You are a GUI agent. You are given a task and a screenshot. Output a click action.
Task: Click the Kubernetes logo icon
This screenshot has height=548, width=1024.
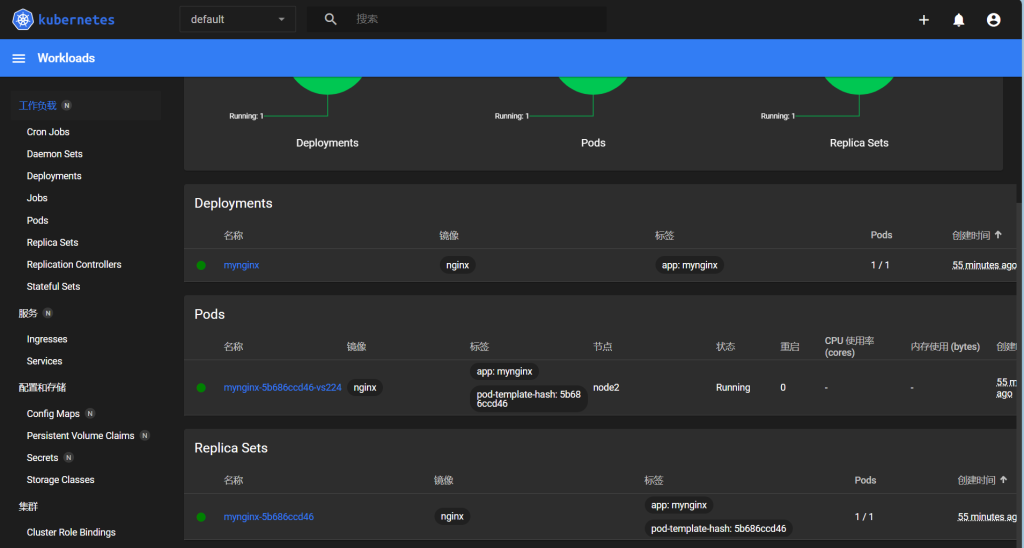click(22, 19)
